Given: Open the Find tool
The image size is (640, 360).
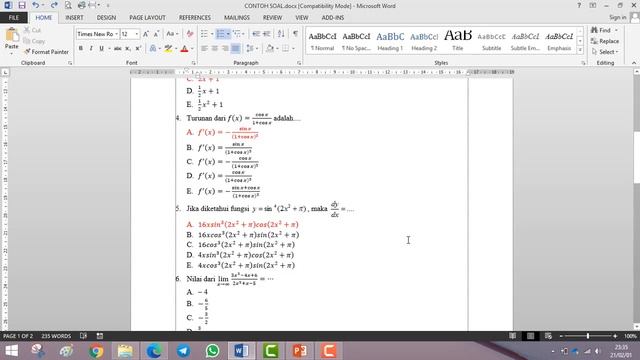Looking at the screenshot, I should point(601,30).
